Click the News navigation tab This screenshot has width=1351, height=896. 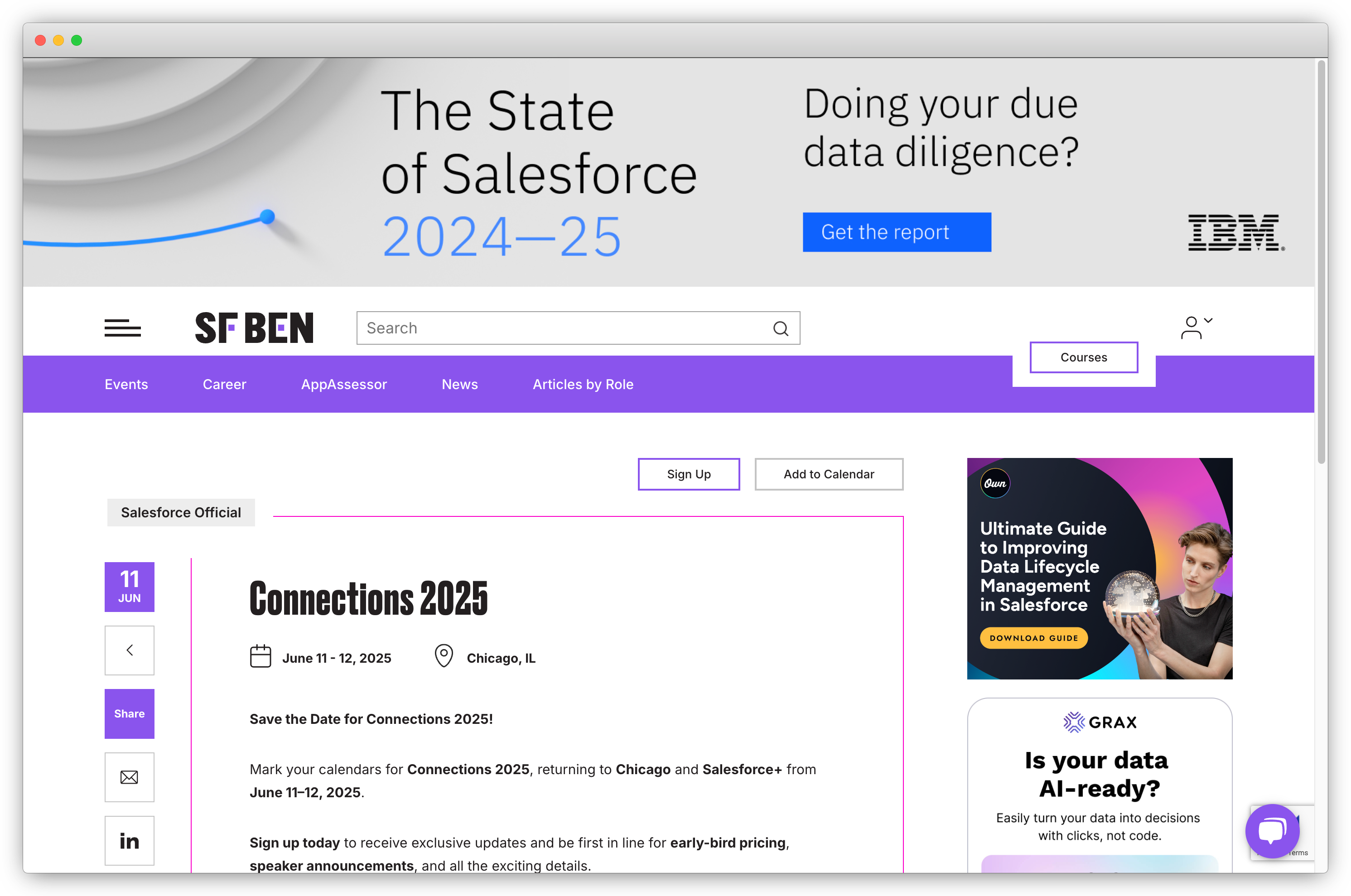pos(459,383)
